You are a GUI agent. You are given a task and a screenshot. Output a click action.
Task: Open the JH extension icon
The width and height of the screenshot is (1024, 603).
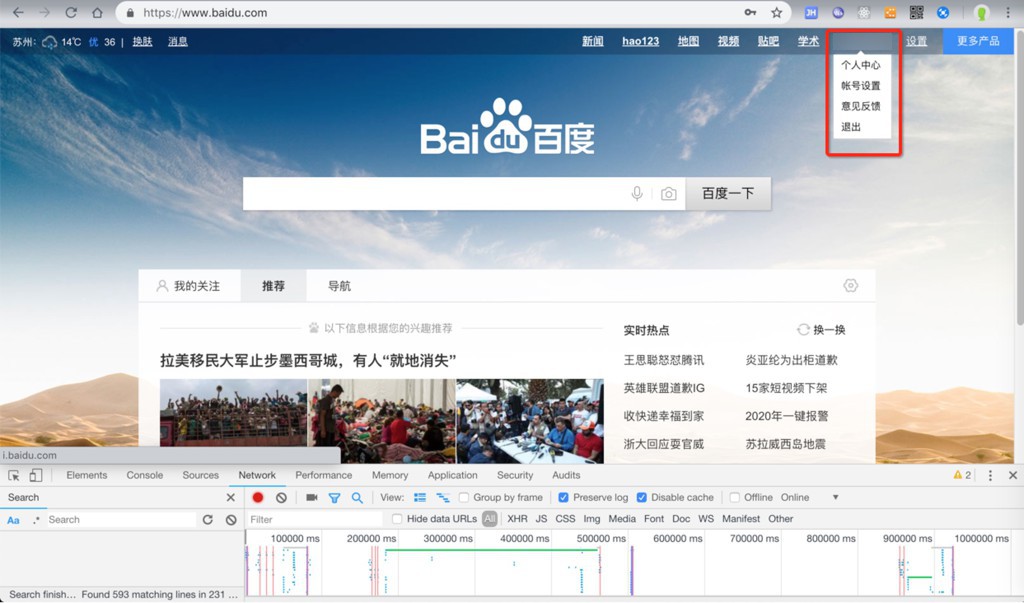coord(811,12)
